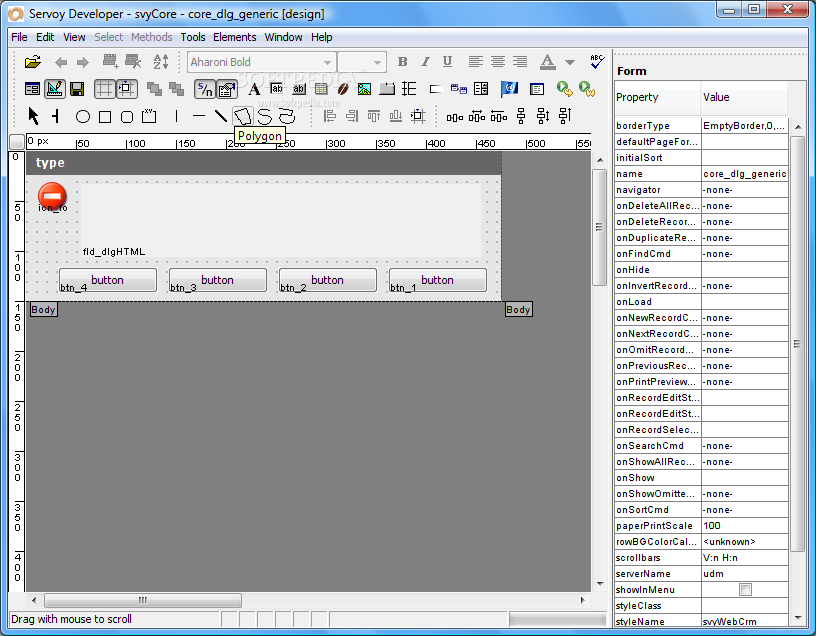Select the btn_2 button on form
Screen dimensions: 816x636
(x=327, y=280)
